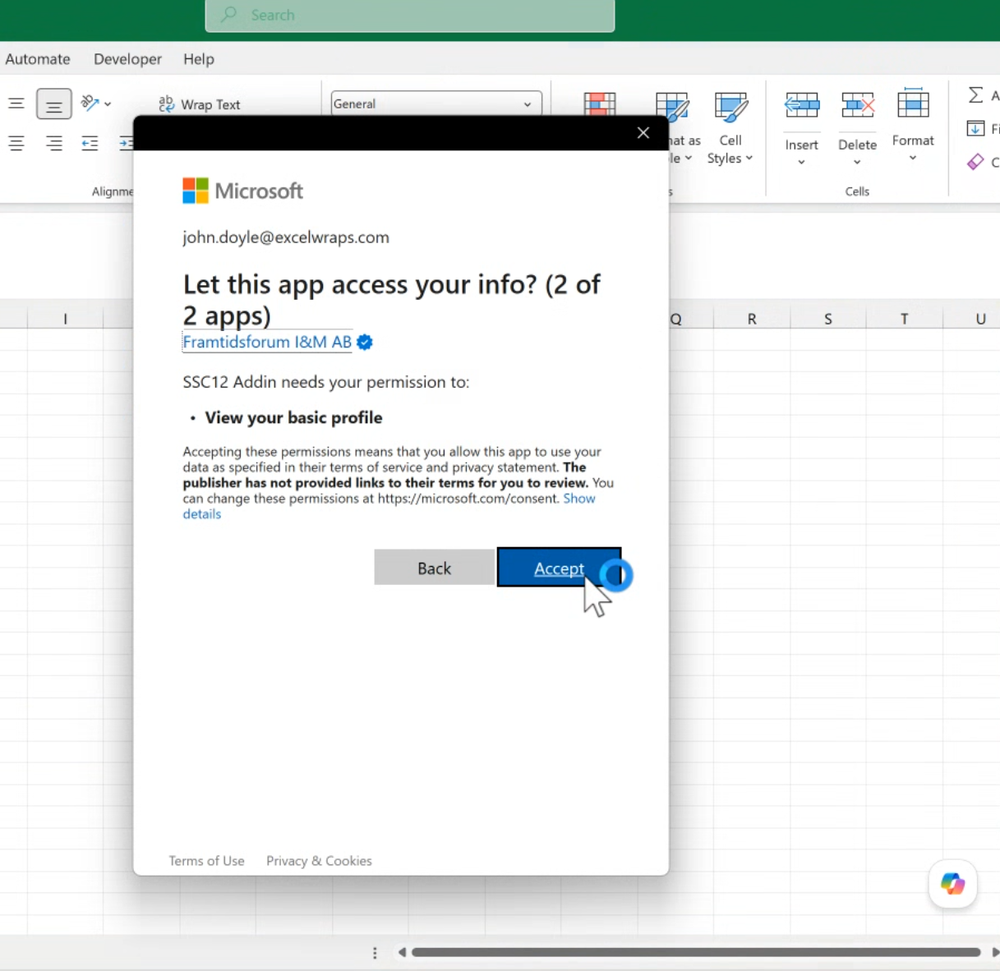Image resolution: width=1000 pixels, height=971 pixels.
Task: Open the Help ribbon tab
Action: pos(199,59)
